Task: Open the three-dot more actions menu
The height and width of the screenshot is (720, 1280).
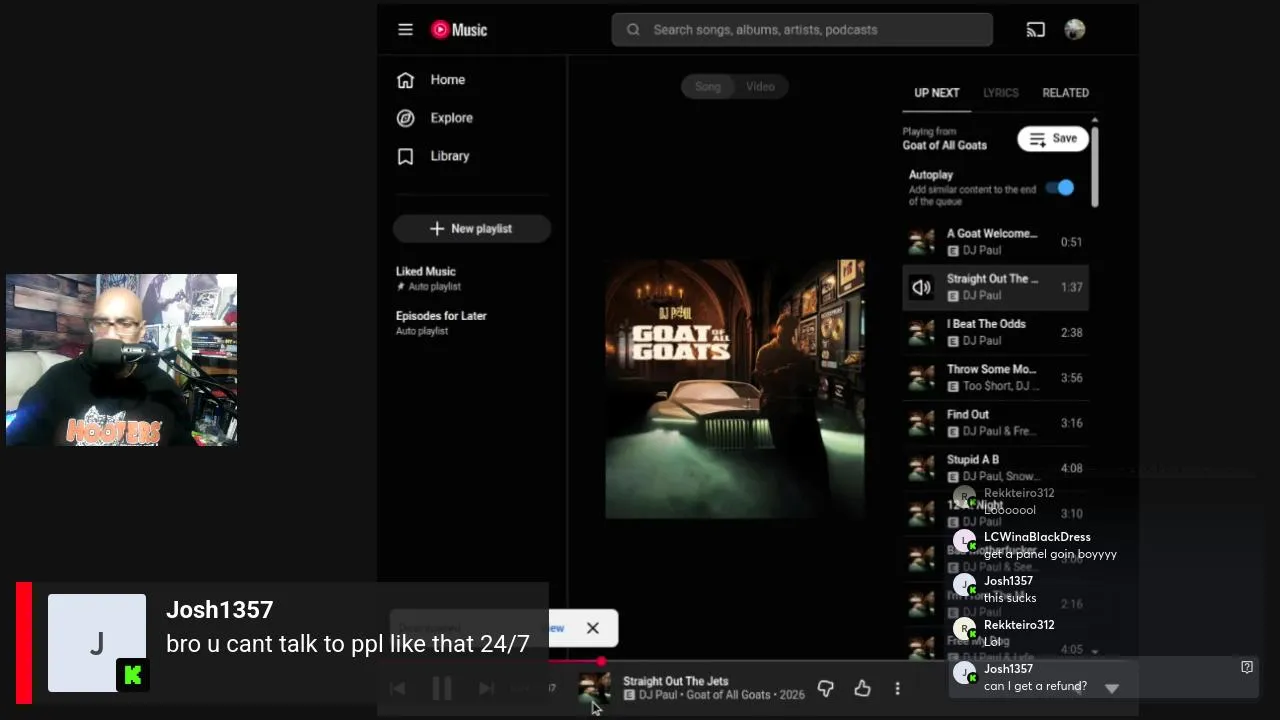Action: pyautogui.click(x=897, y=688)
